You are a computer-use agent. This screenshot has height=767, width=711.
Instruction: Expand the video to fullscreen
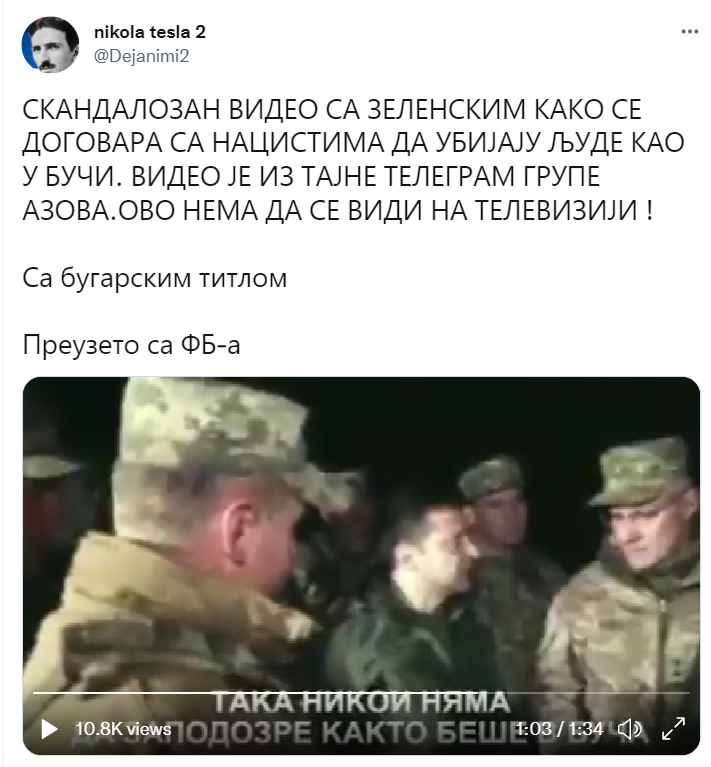click(673, 729)
